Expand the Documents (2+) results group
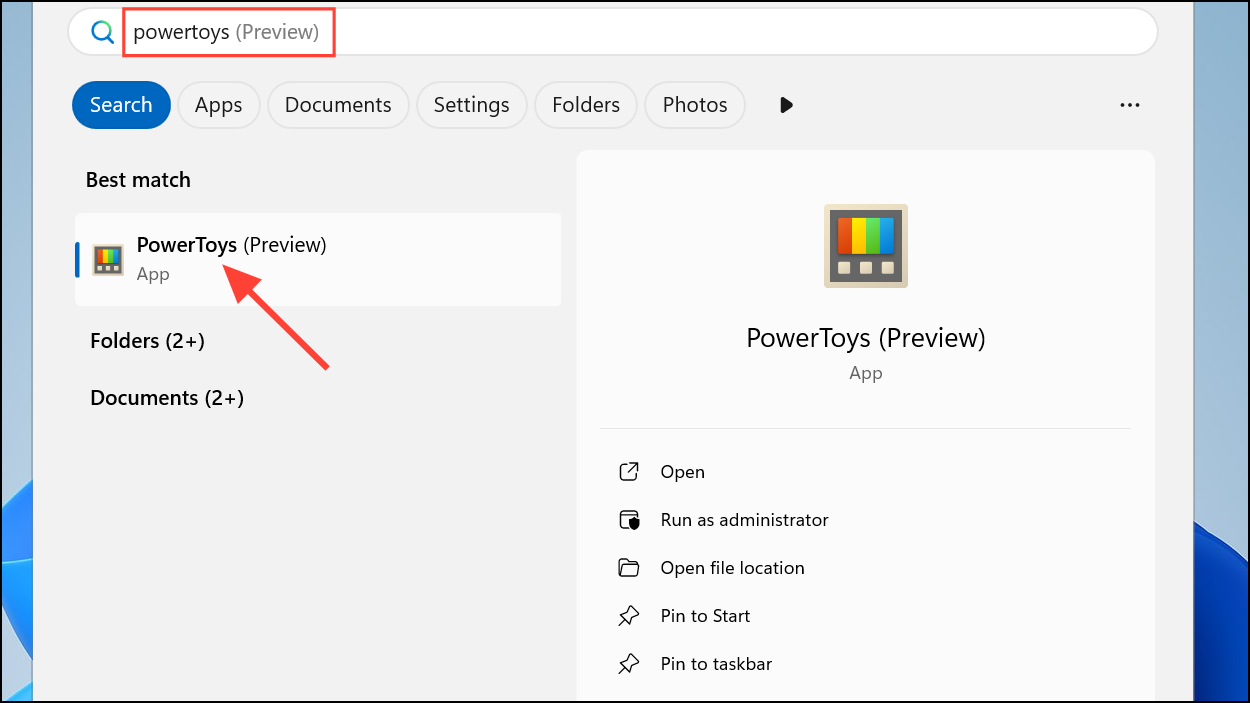The height and width of the screenshot is (703, 1250). coord(167,398)
